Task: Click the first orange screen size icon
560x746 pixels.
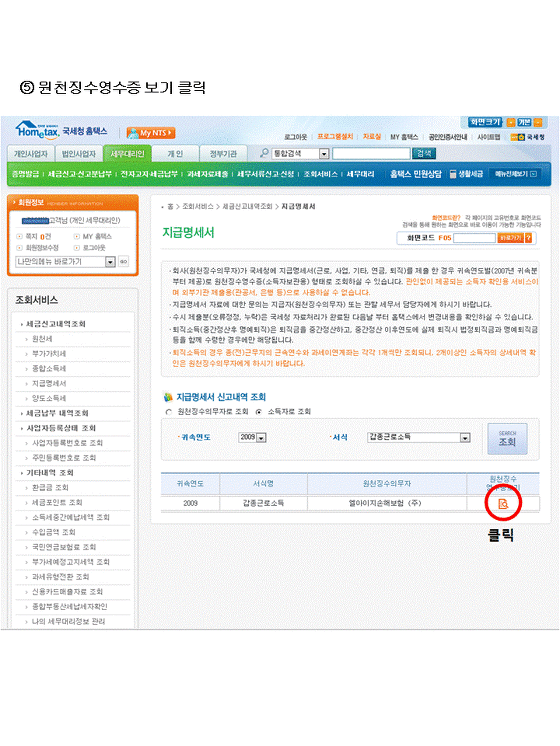Action: pos(511,122)
